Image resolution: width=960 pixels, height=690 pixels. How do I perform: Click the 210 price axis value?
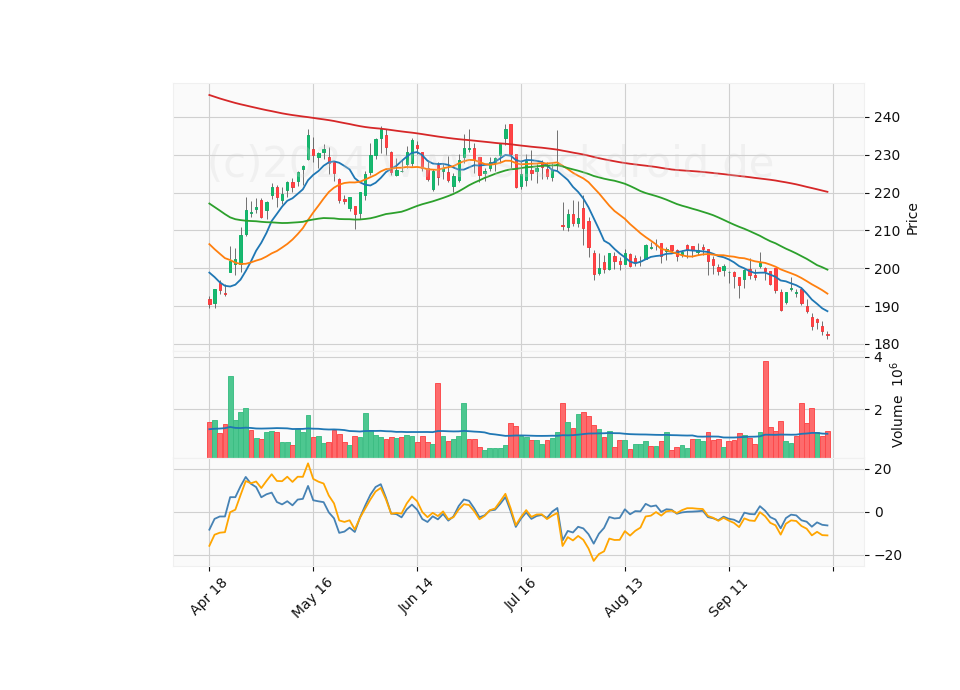click(887, 231)
